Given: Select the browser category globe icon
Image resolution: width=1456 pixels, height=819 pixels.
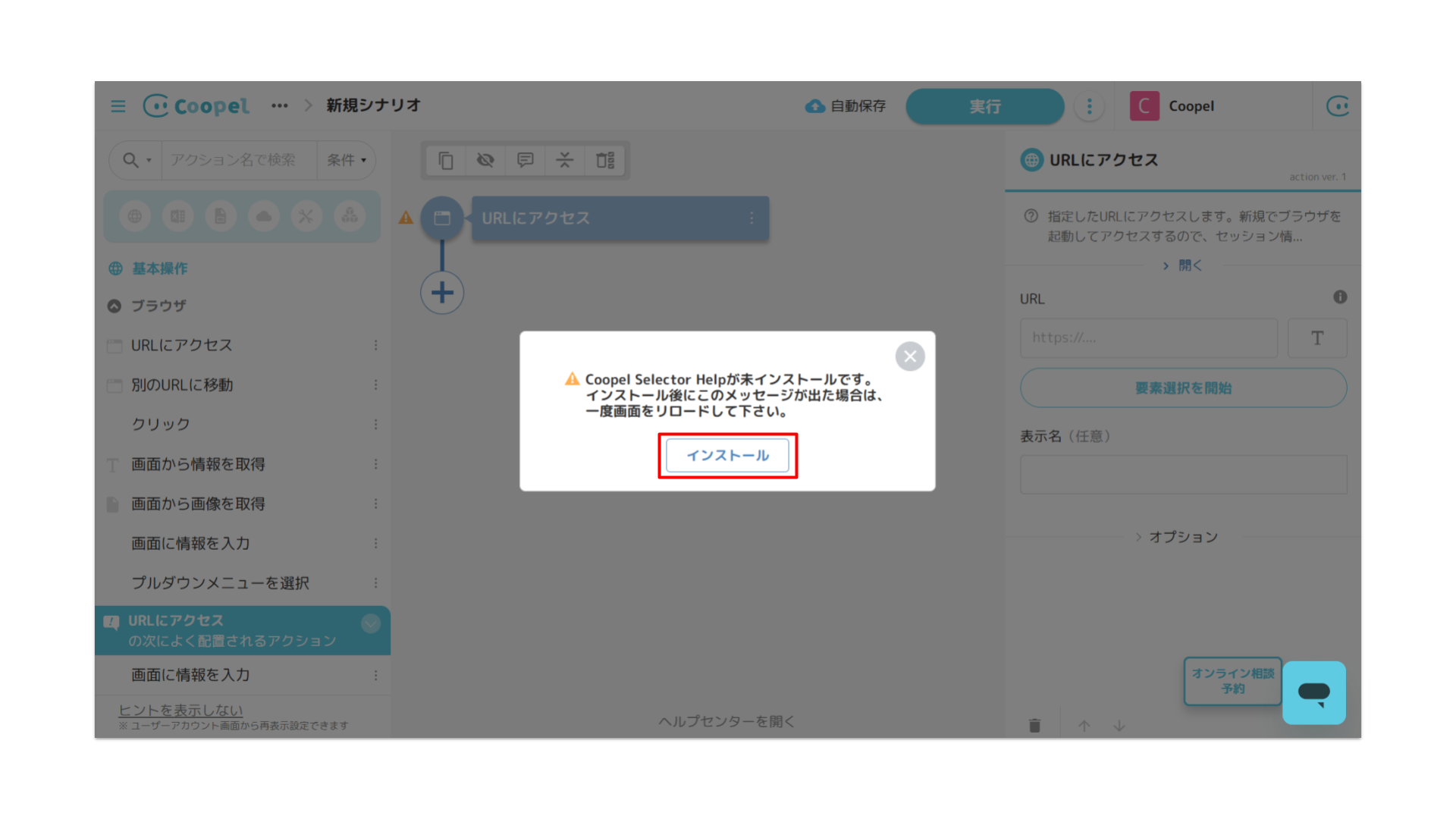Looking at the screenshot, I should 135,216.
